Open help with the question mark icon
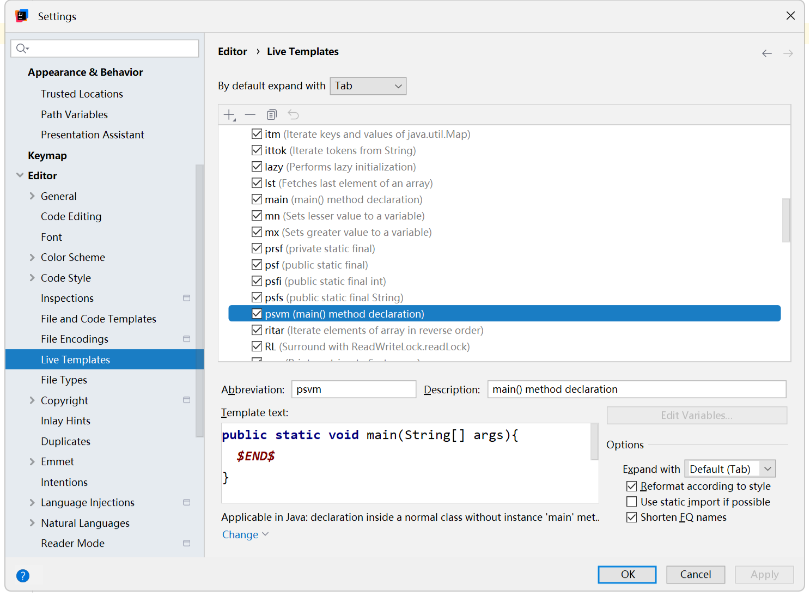Screen dimensions: 809x593 click(23, 575)
